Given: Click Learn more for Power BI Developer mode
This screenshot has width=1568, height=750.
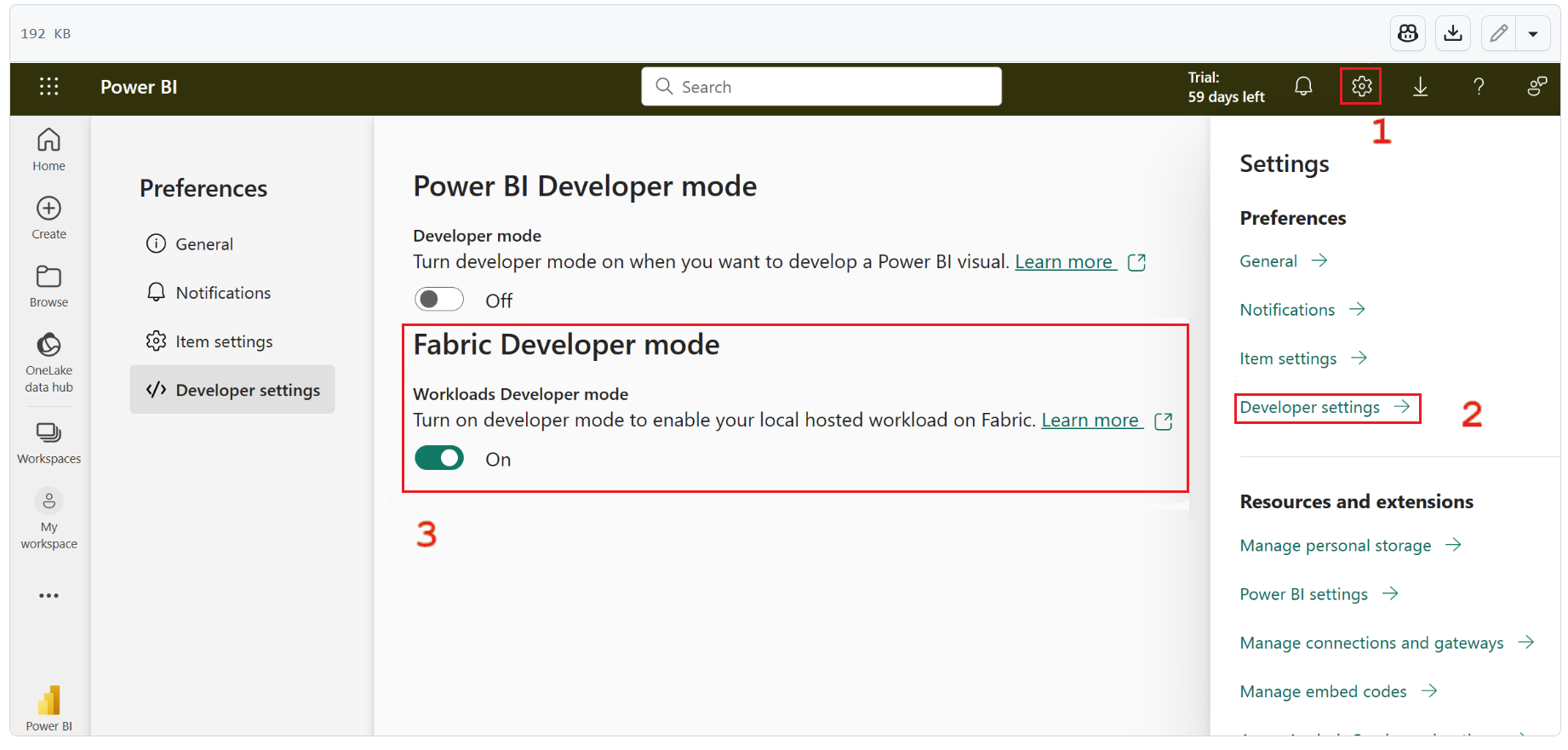Looking at the screenshot, I should tap(1064, 262).
